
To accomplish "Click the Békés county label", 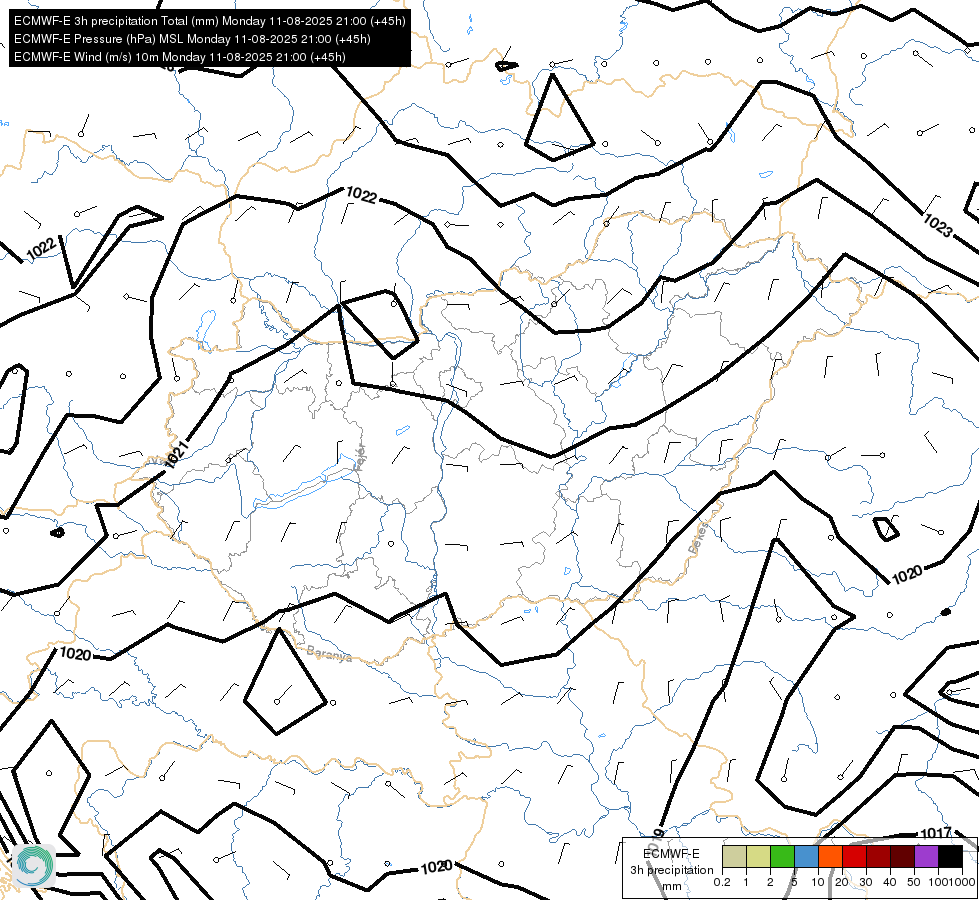I will [699, 538].
